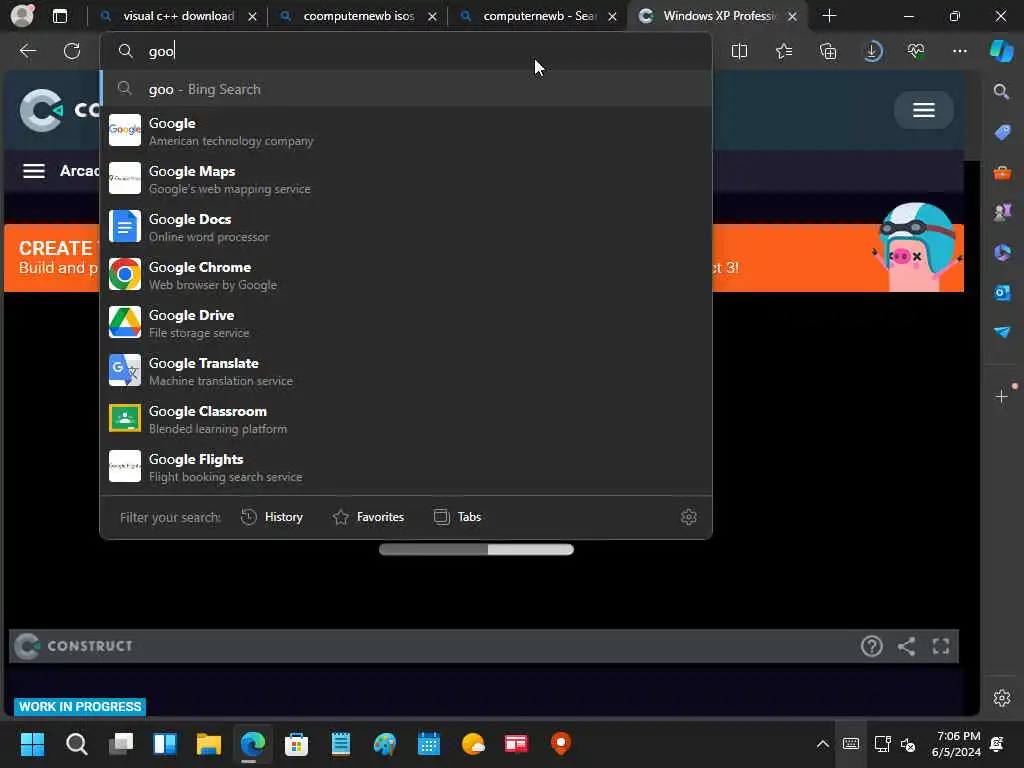
Task: Open sidebar settings gear icon
Action: [1002, 698]
